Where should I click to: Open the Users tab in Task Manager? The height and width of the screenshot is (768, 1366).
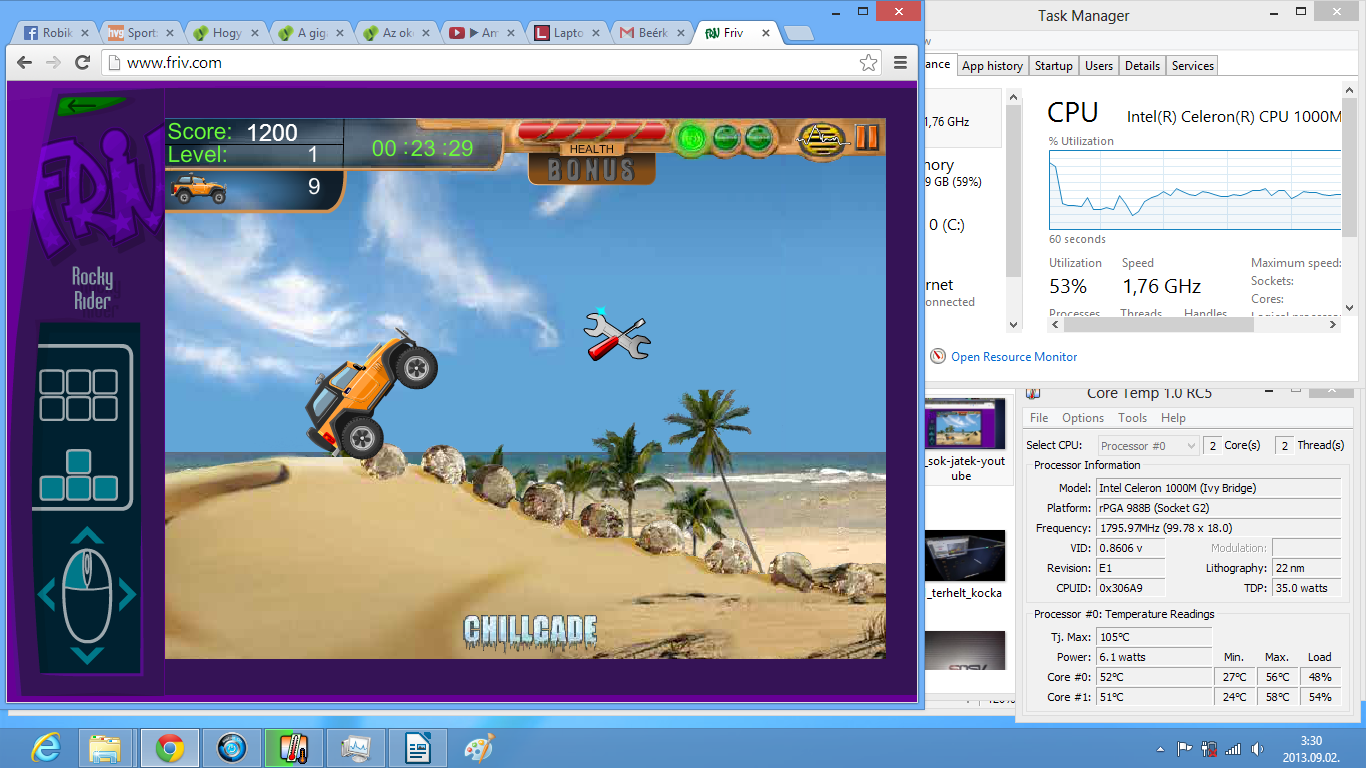tap(1099, 66)
